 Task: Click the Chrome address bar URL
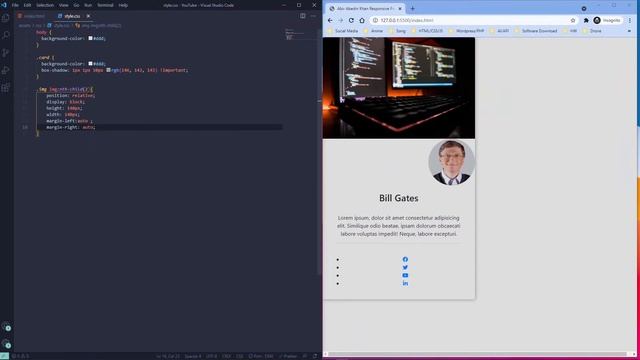pyautogui.click(x=407, y=20)
